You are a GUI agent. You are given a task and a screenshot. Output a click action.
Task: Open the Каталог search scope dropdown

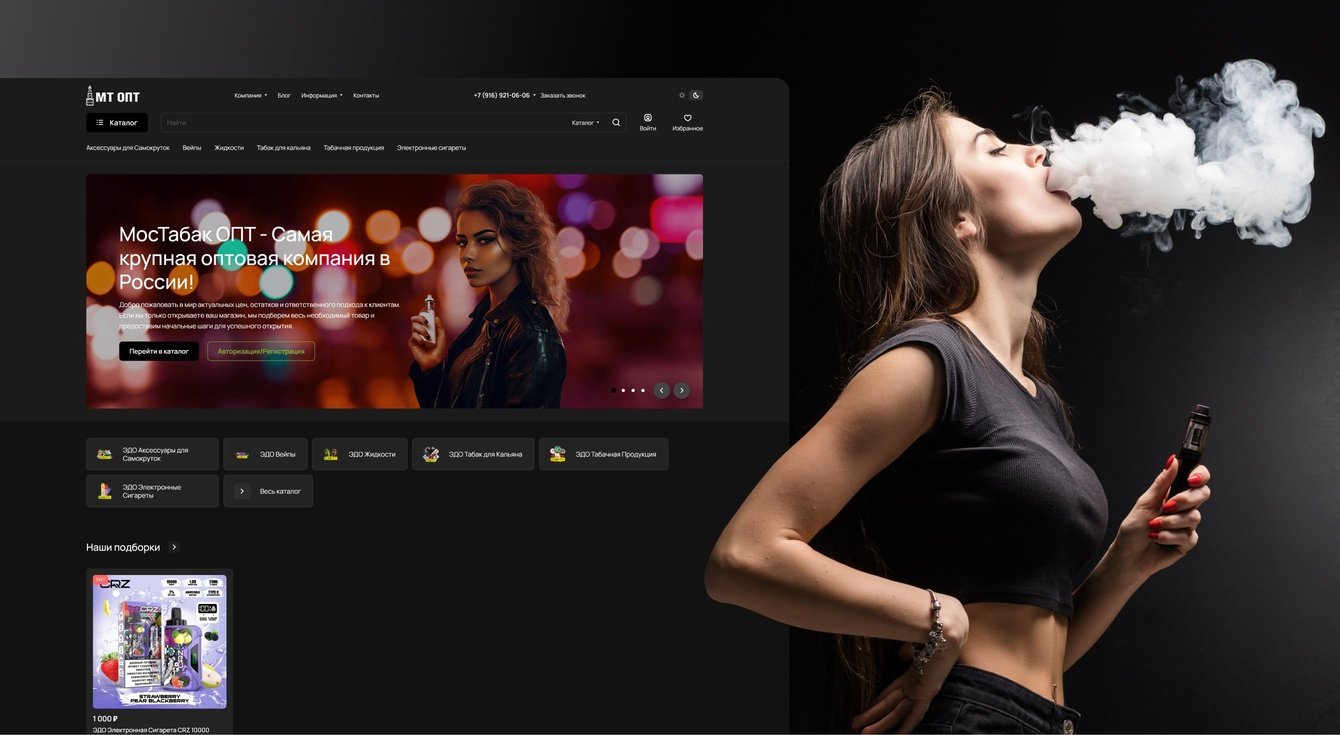point(586,123)
